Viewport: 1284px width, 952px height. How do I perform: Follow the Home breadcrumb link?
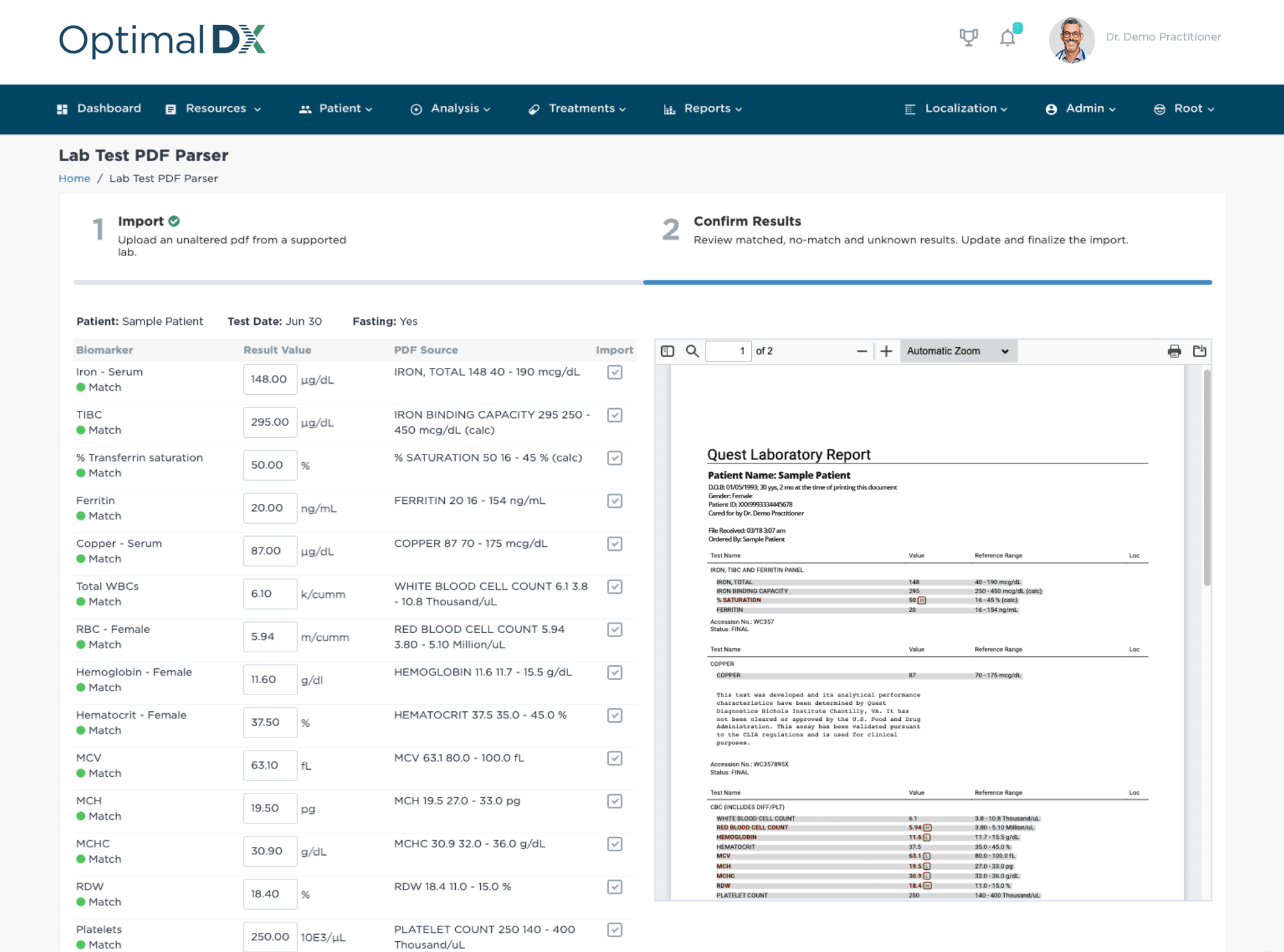[x=74, y=178]
